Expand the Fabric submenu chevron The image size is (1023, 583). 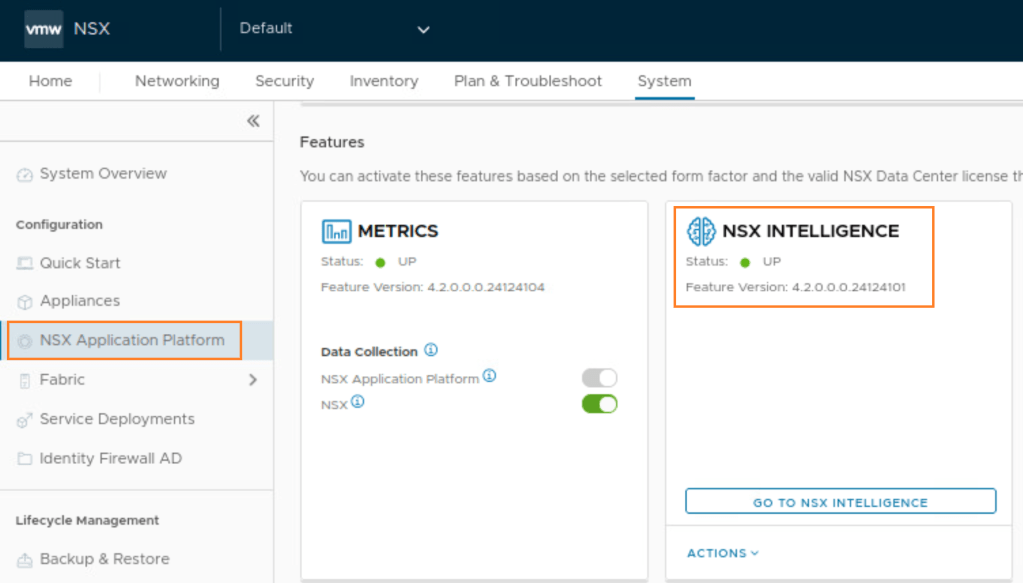point(252,380)
